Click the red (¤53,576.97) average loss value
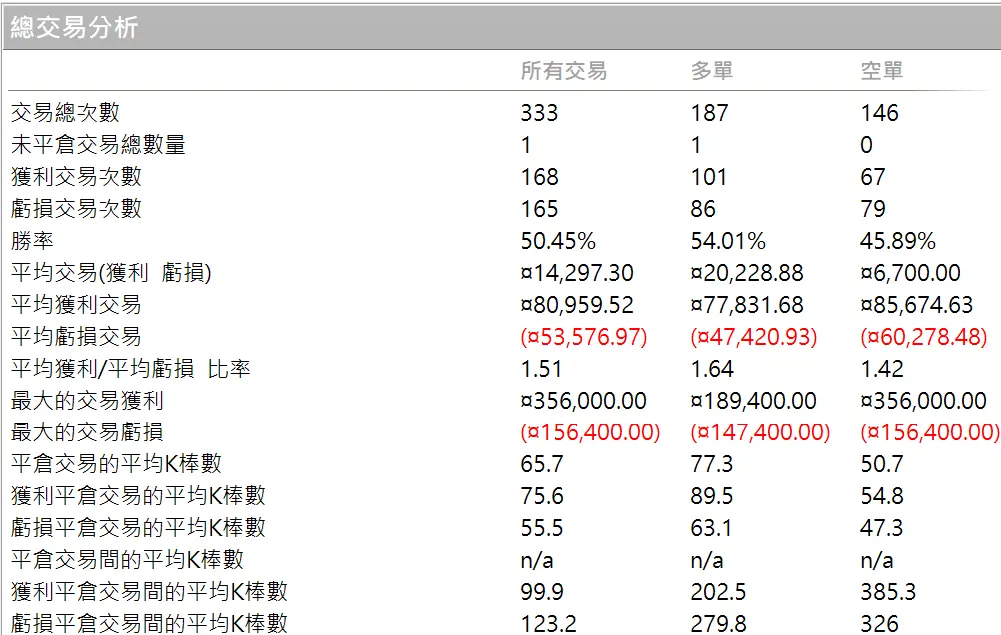Viewport: 1001px width, 635px height. [x=581, y=336]
